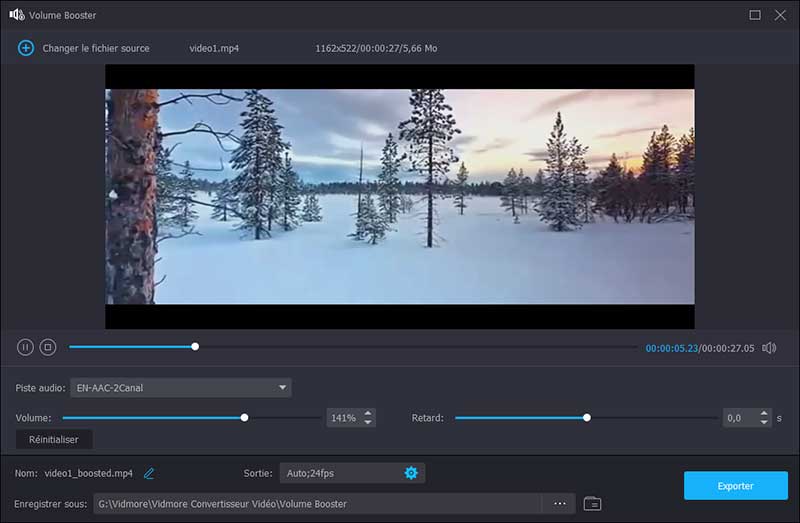Image resolution: width=800 pixels, height=523 pixels.
Task: Click file info 1162x522/00:00:27/5,66 Mo
Action: (x=376, y=48)
